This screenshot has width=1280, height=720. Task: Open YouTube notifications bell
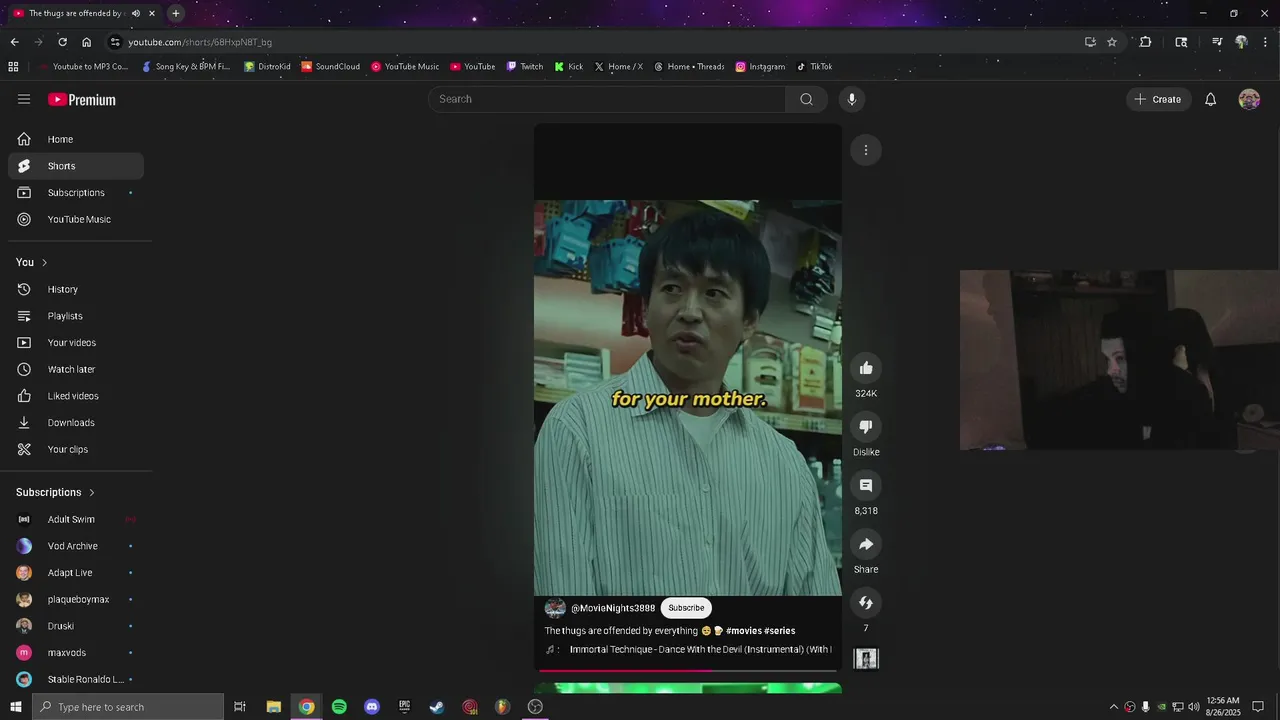[x=1210, y=99]
